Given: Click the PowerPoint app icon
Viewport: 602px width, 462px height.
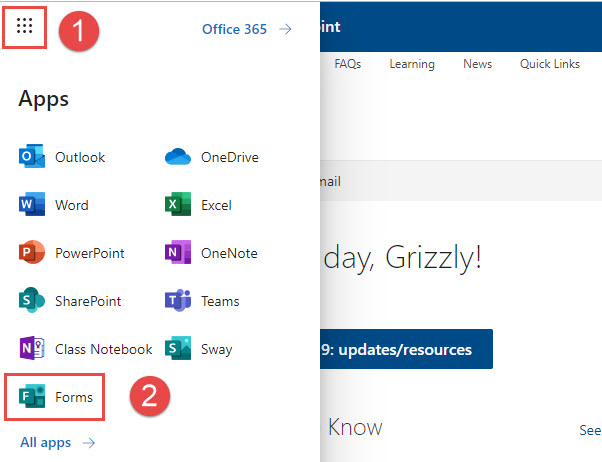Looking at the screenshot, I should point(32,252).
